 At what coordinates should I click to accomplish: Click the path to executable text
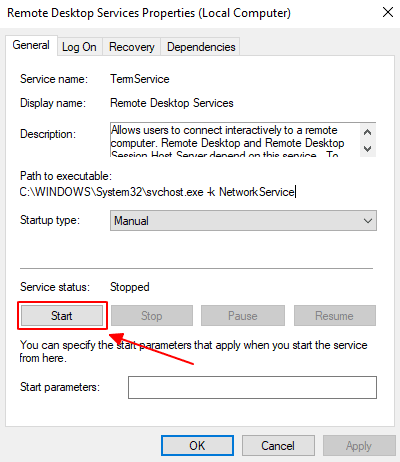157,192
